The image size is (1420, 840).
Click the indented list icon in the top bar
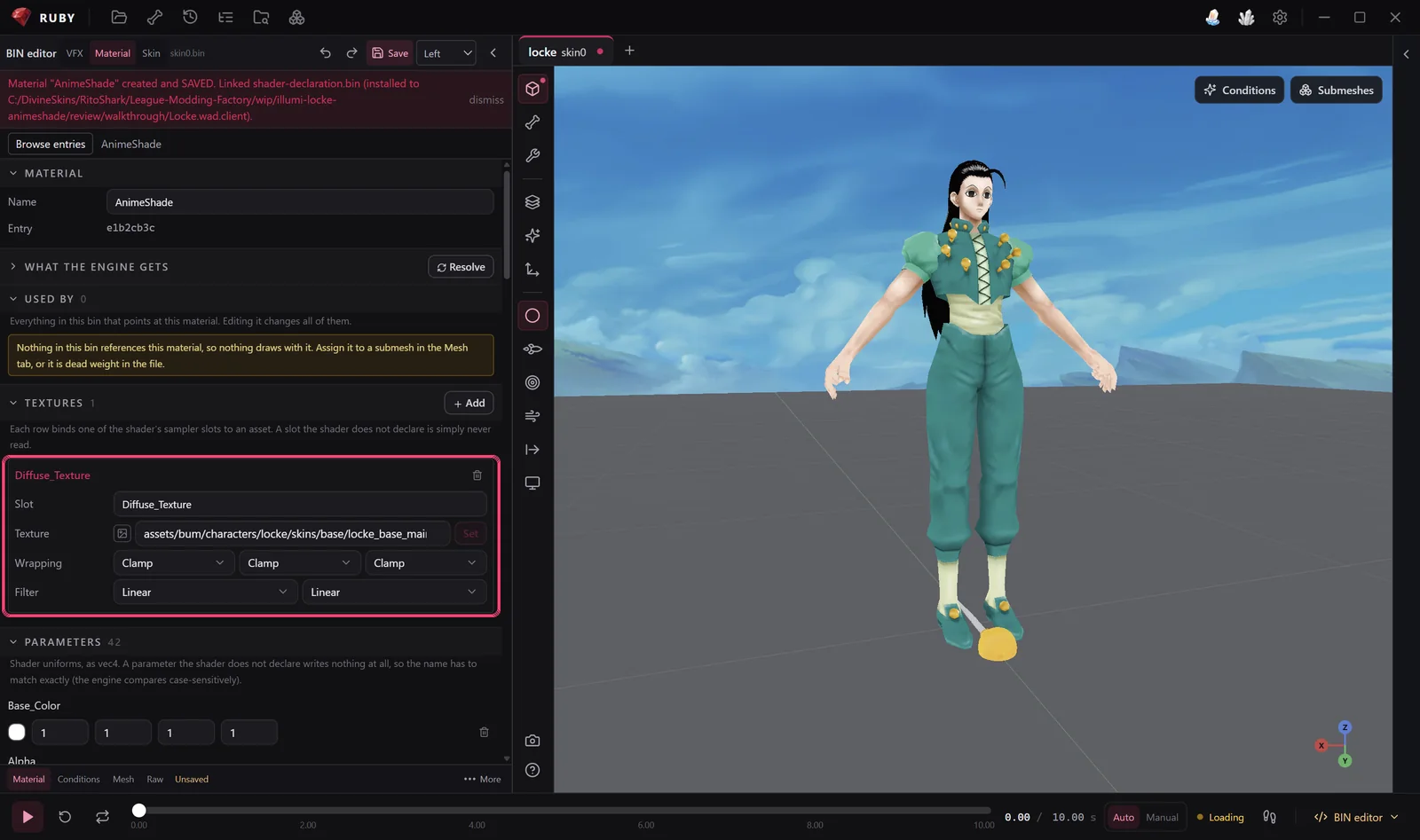tap(225, 17)
